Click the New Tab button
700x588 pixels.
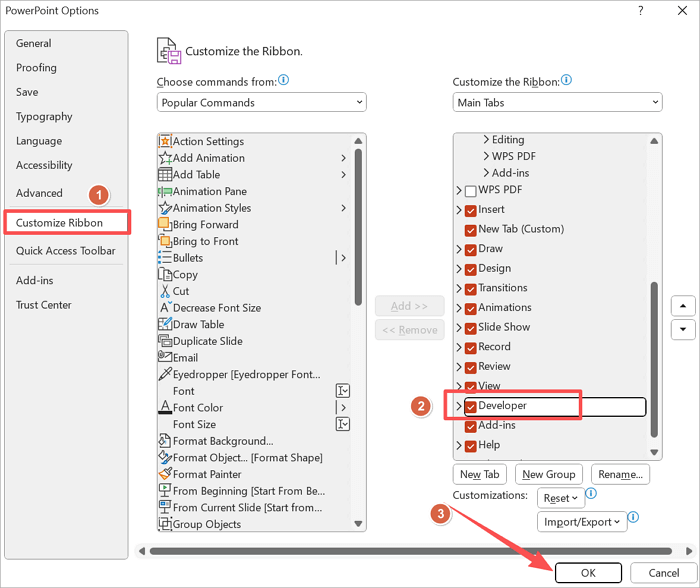point(479,474)
